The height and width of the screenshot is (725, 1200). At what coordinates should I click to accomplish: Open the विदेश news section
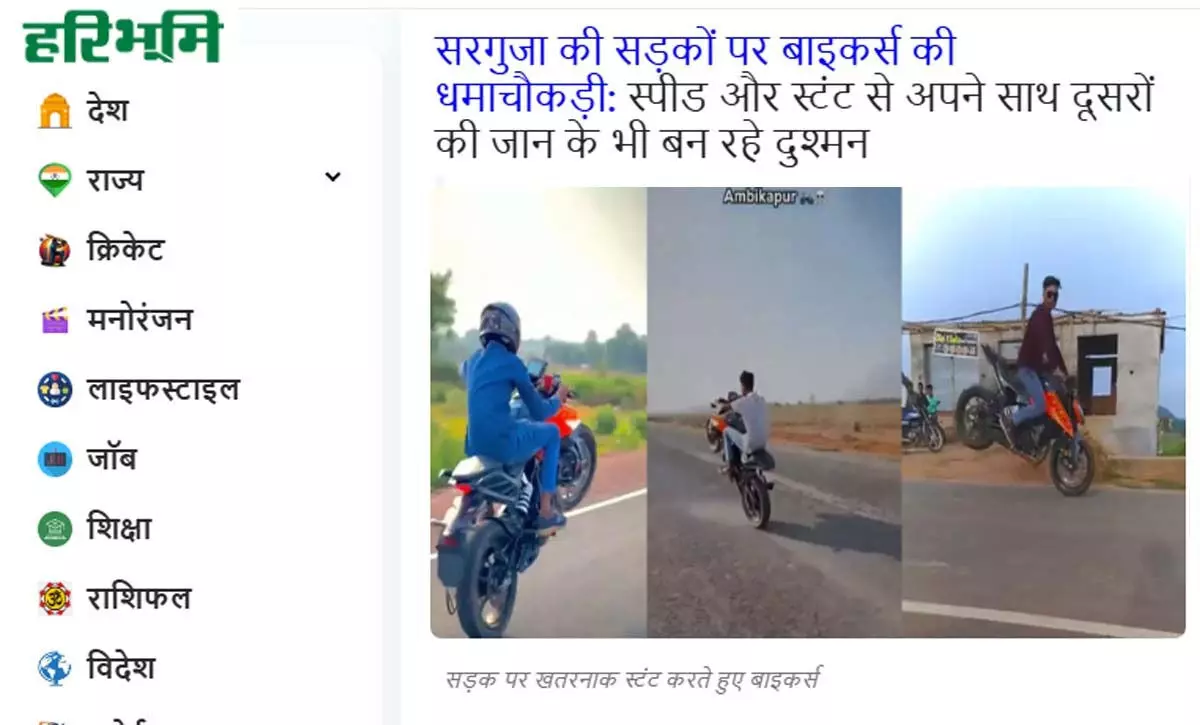pos(120,667)
